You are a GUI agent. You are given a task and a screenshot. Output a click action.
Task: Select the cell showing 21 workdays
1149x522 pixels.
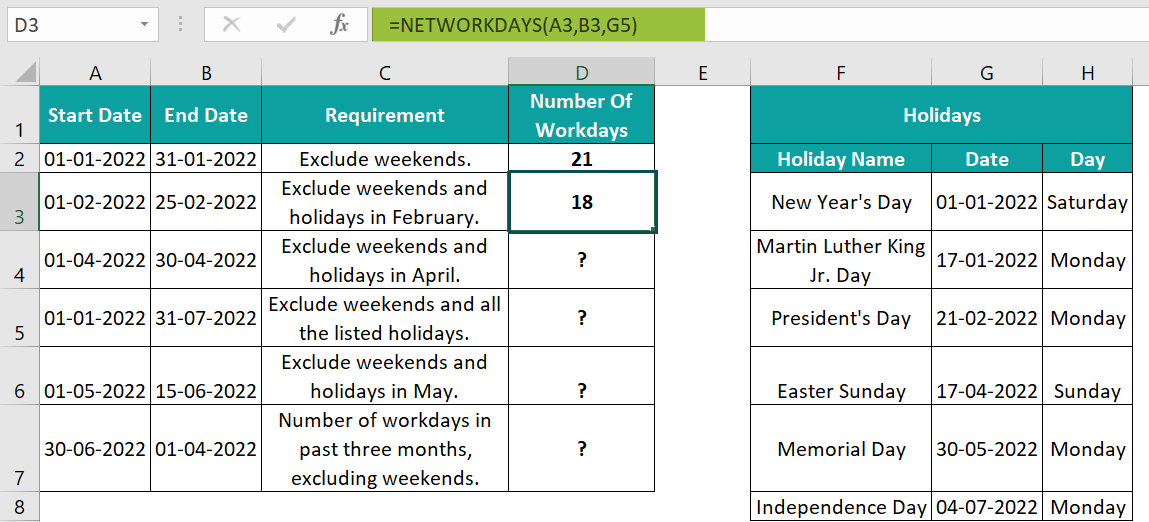[x=582, y=158]
